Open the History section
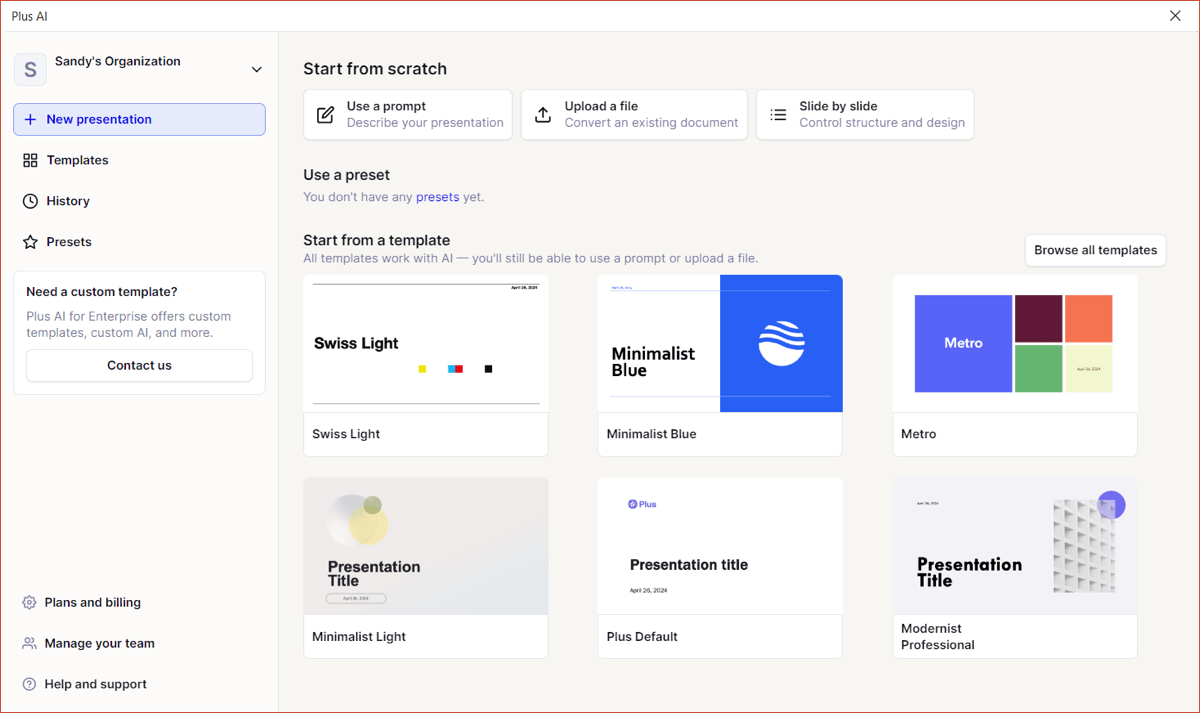The height and width of the screenshot is (713, 1200). pyautogui.click(x=139, y=201)
